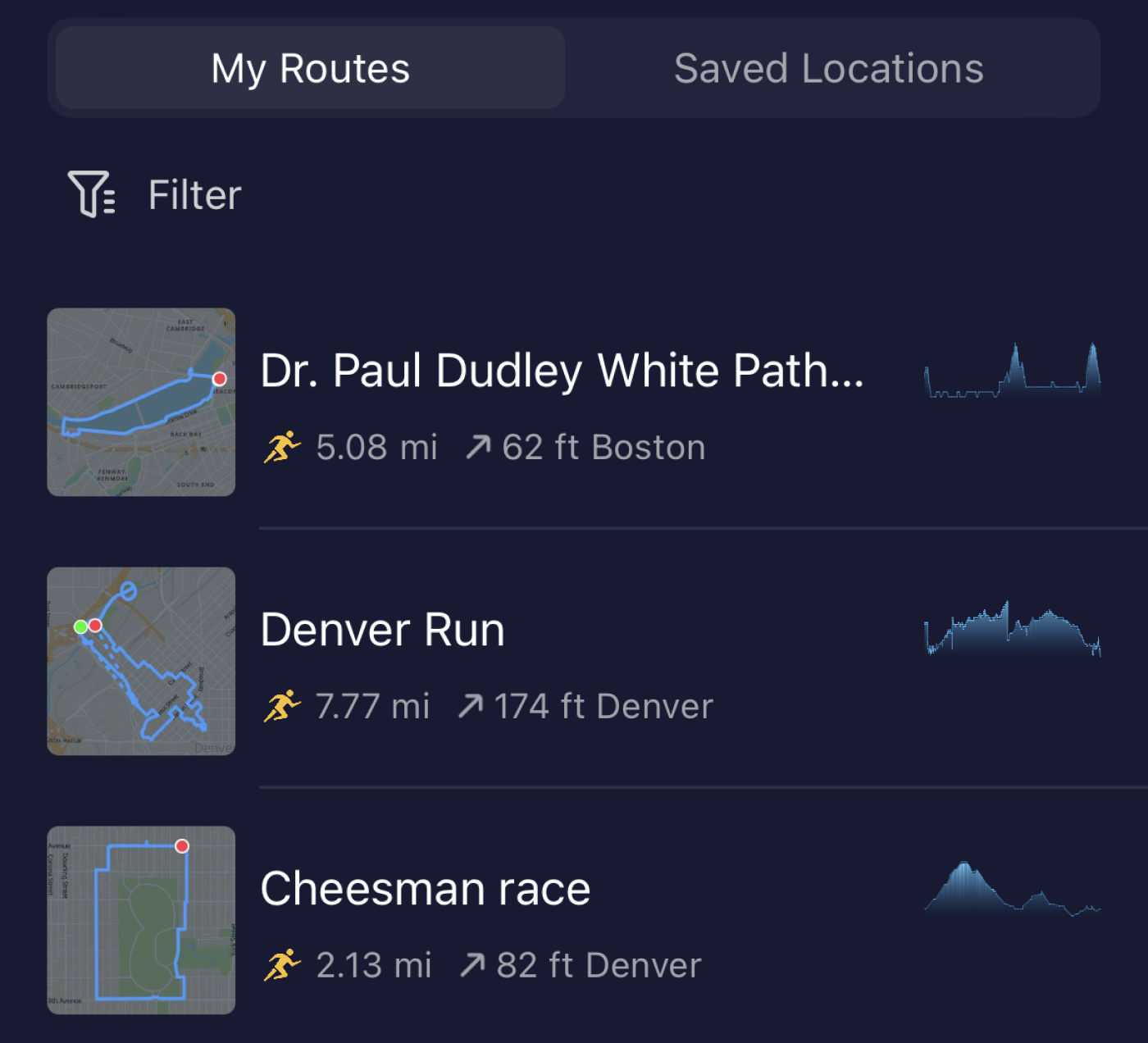Click the running icon beside 5.08 mi
1148x1043 pixels.
coord(282,448)
